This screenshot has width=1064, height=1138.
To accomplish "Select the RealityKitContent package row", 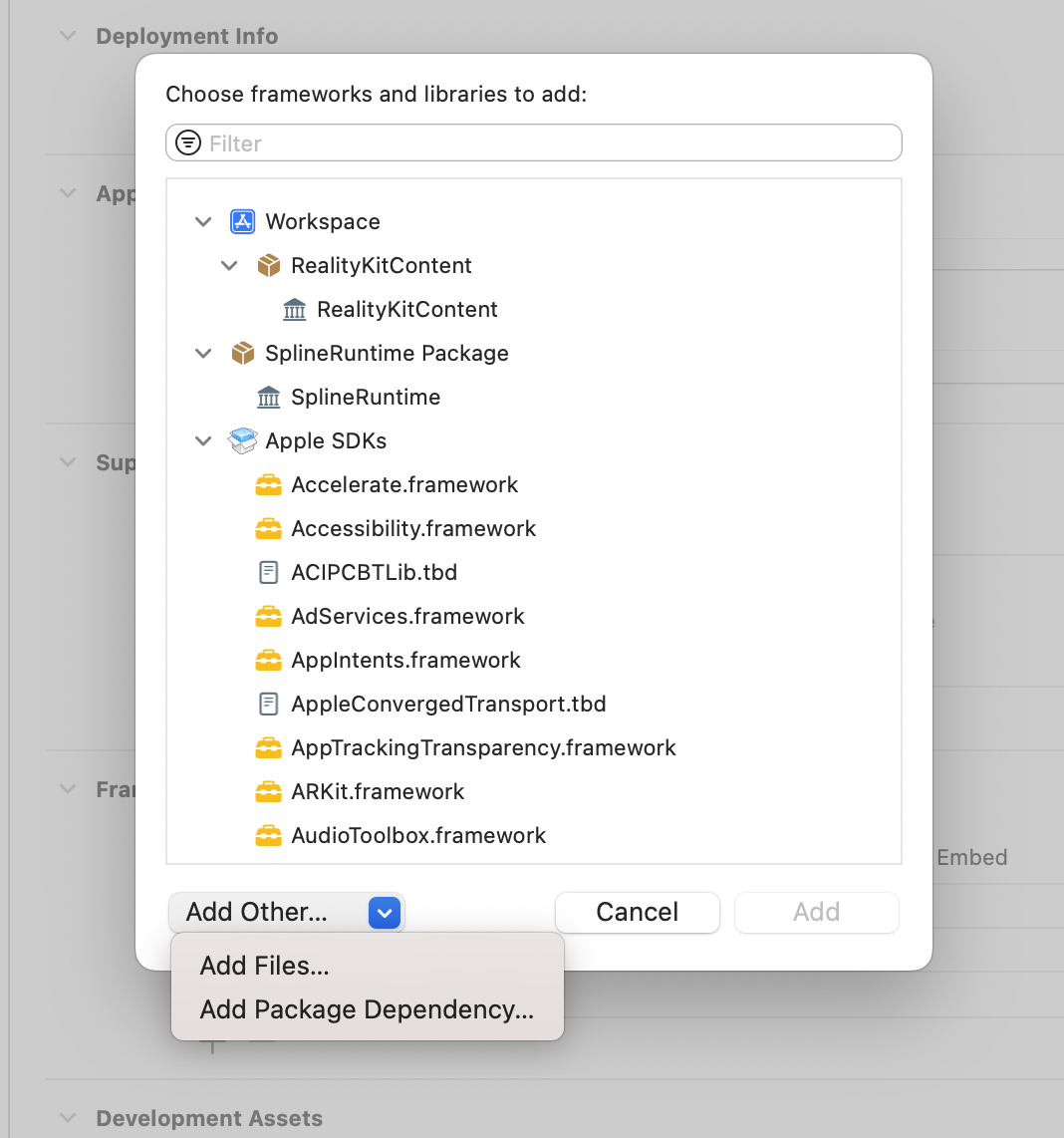I will pyautogui.click(x=533, y=266).
